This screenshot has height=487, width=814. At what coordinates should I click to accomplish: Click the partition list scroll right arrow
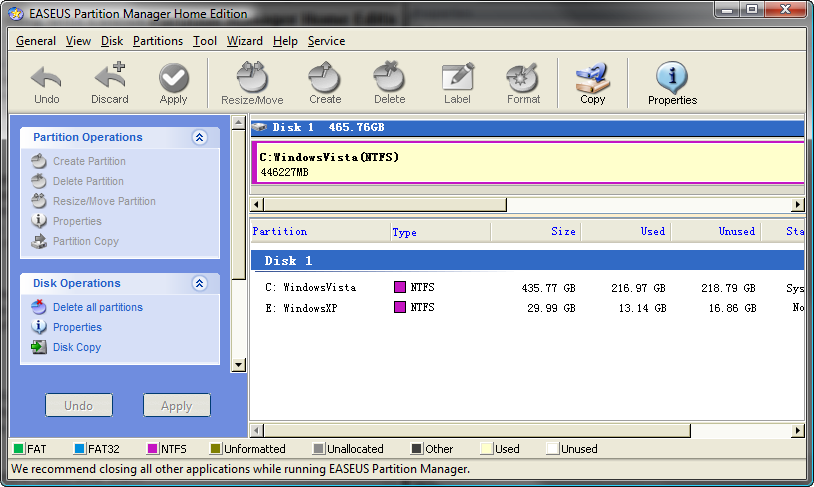[798, 430]
